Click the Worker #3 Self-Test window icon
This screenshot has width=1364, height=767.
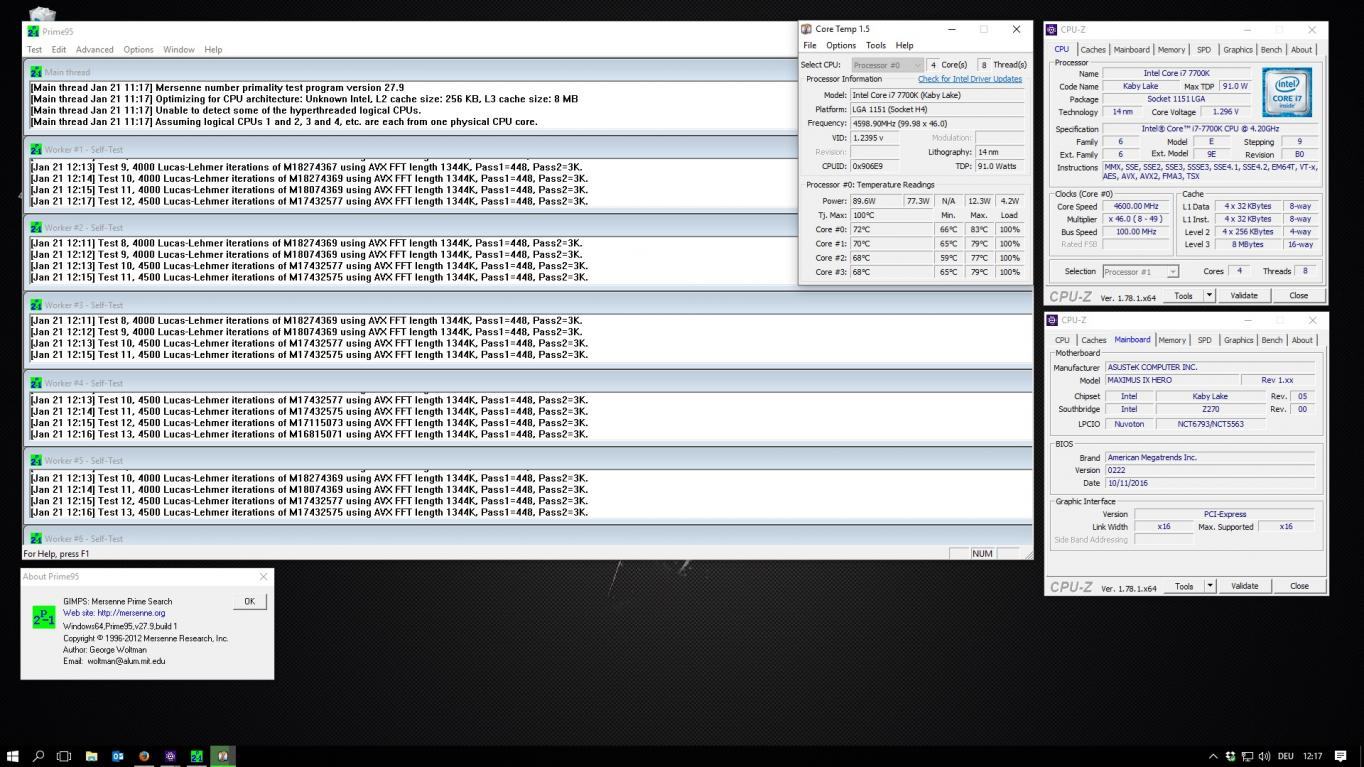click(x=36, y=305)
